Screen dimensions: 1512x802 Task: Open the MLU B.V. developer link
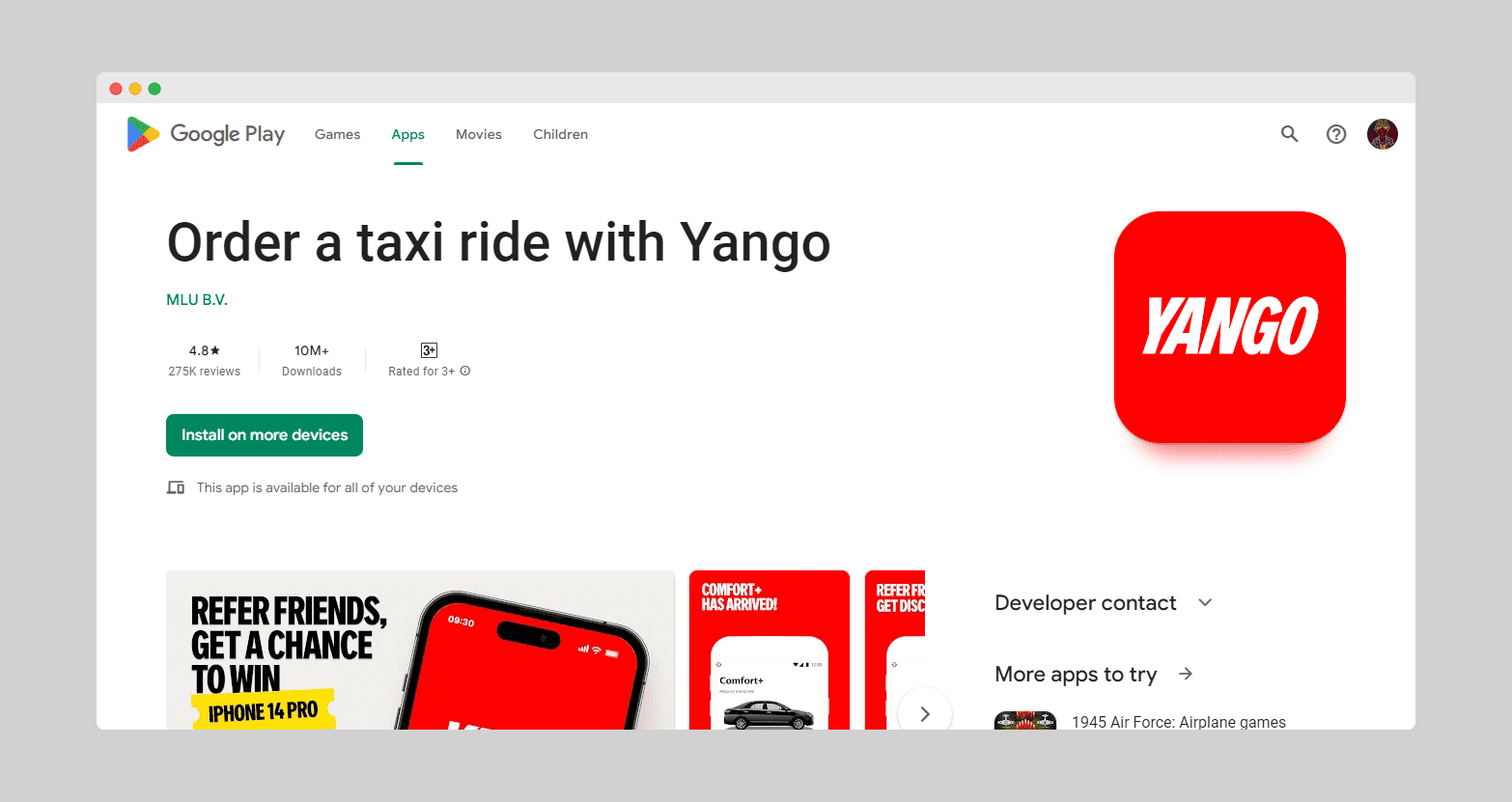point(197,300)
